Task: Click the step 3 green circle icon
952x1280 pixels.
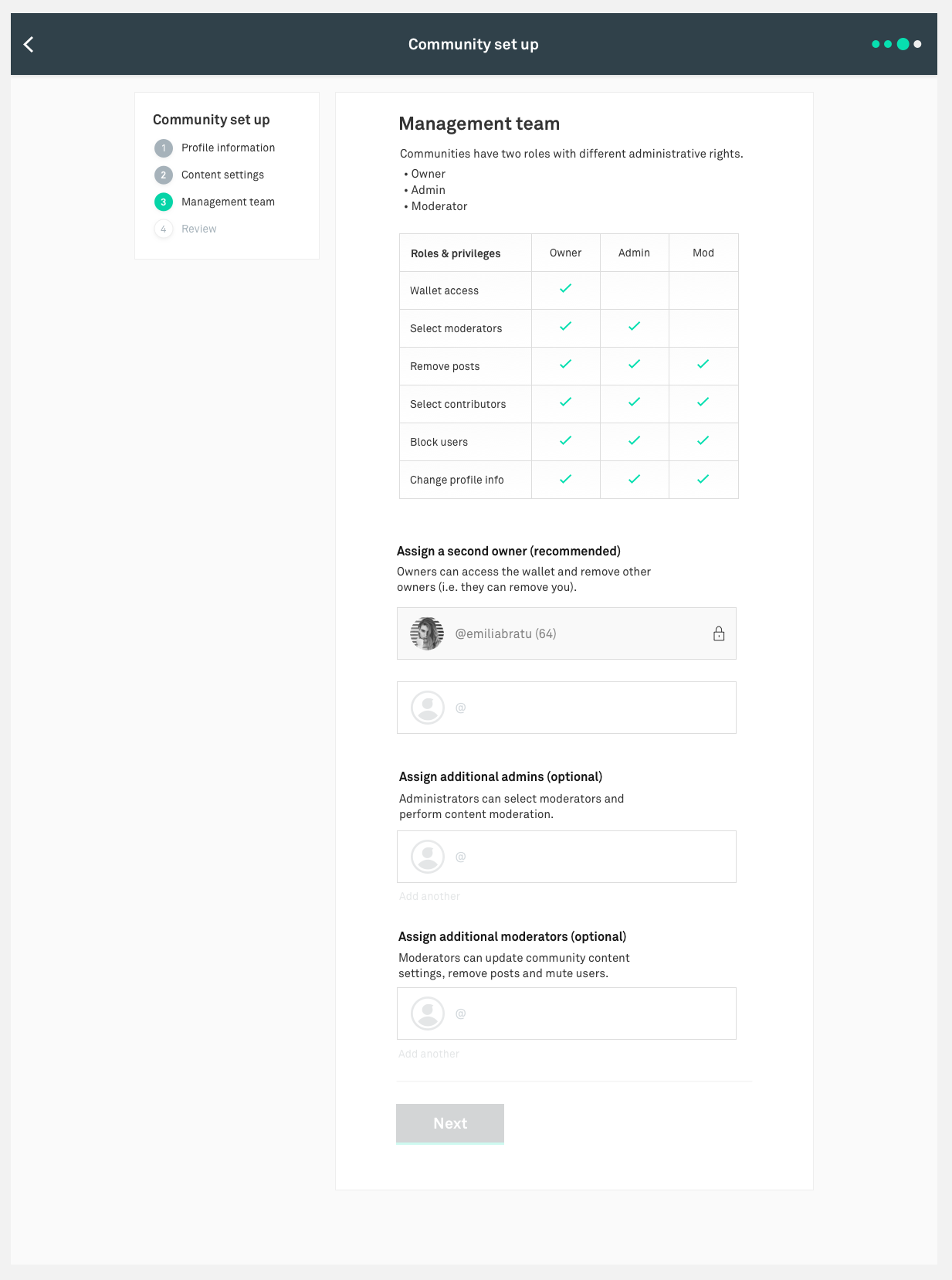Action: tap(164, 202)
